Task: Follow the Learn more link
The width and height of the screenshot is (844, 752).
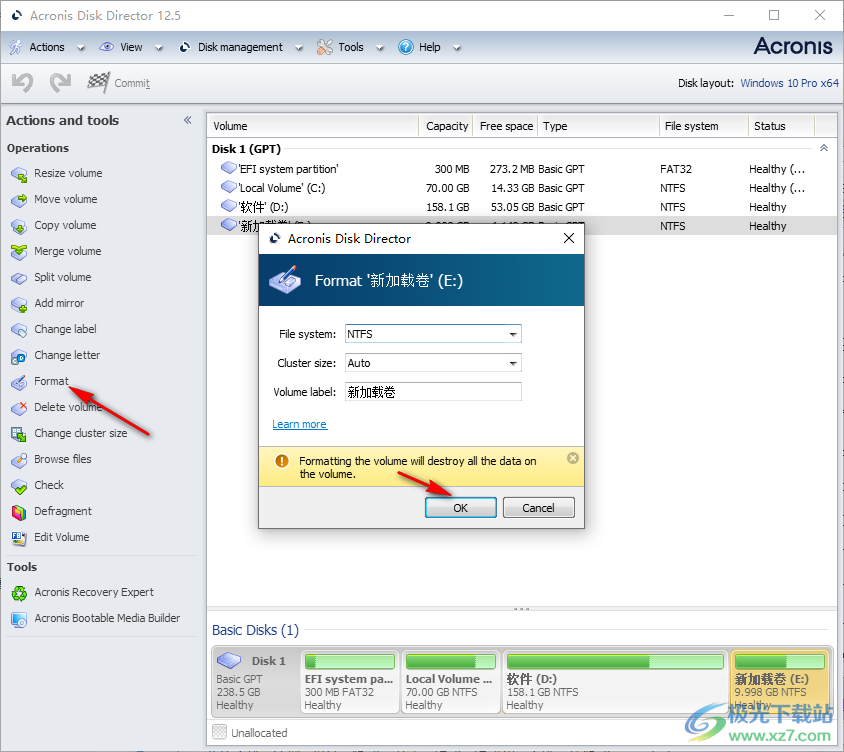Action: (299, 424)
